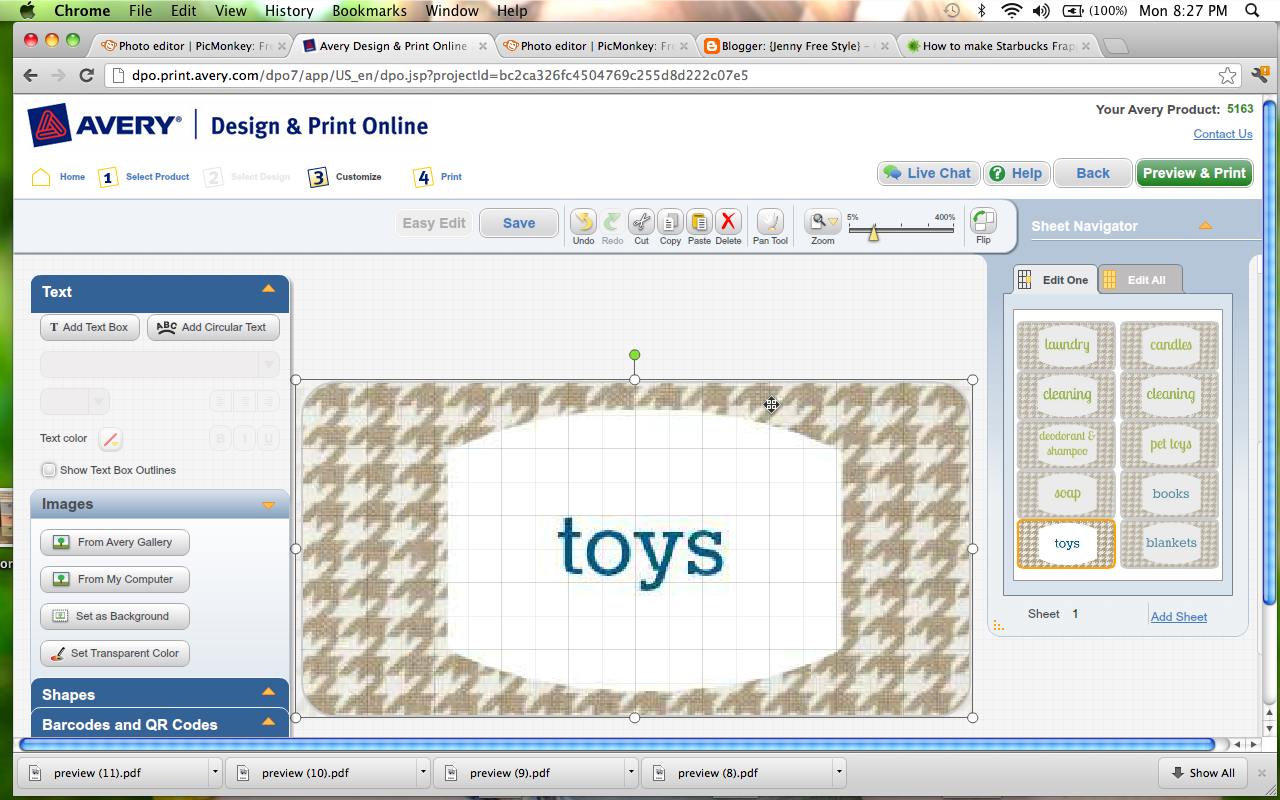
Task: Open the Bookmarks menu
Action: [369, 11]
